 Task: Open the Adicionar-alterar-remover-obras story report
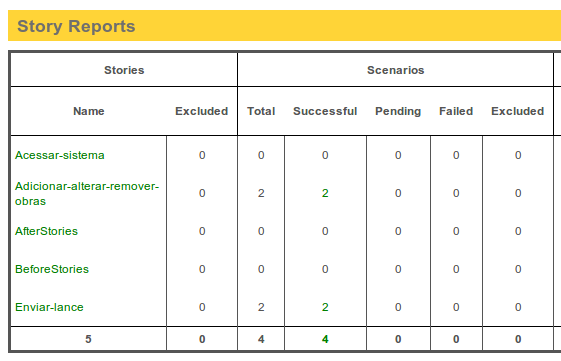point(87,194)
